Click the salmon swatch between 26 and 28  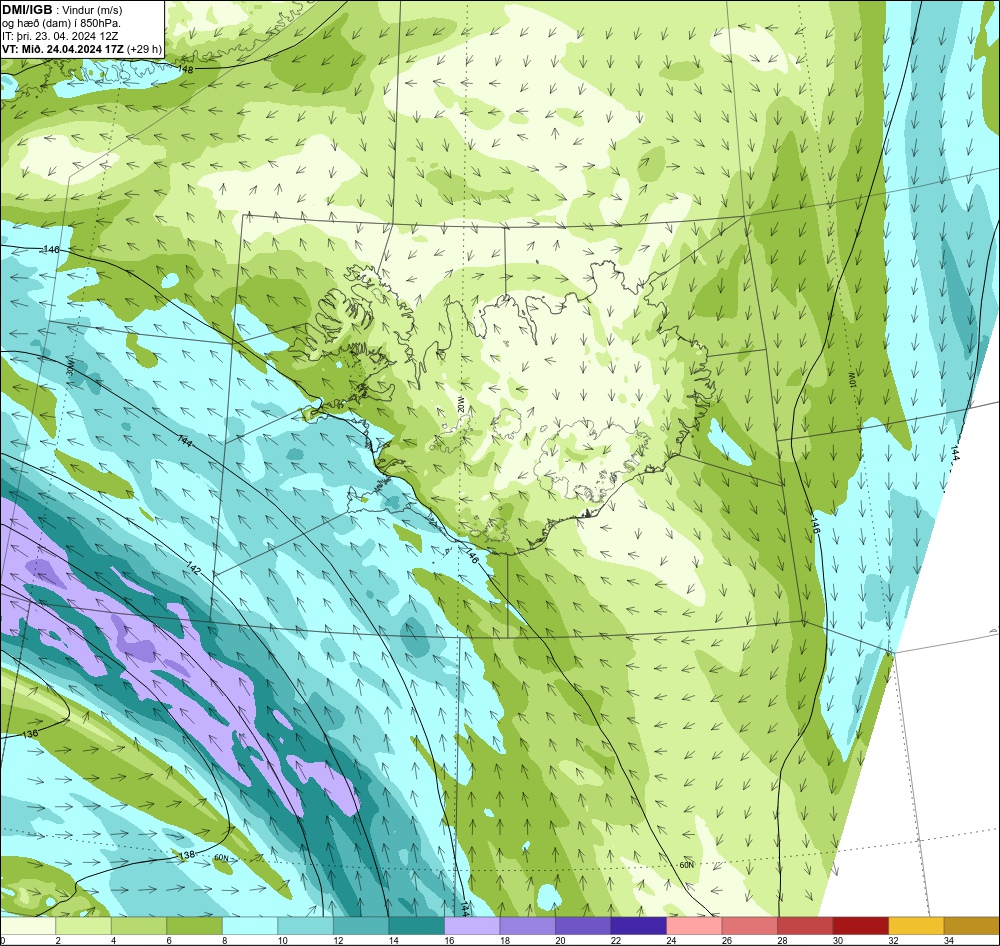tap(749, 926)
